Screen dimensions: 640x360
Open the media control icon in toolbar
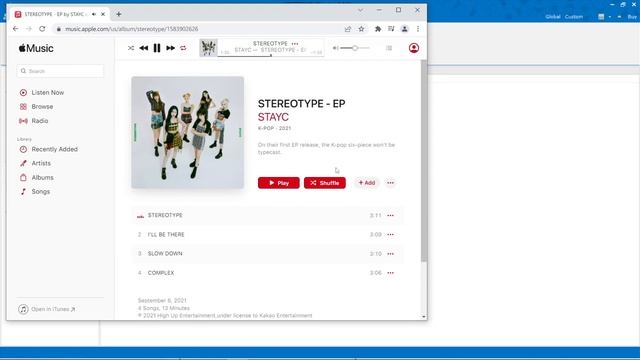[x=391, y=29]
